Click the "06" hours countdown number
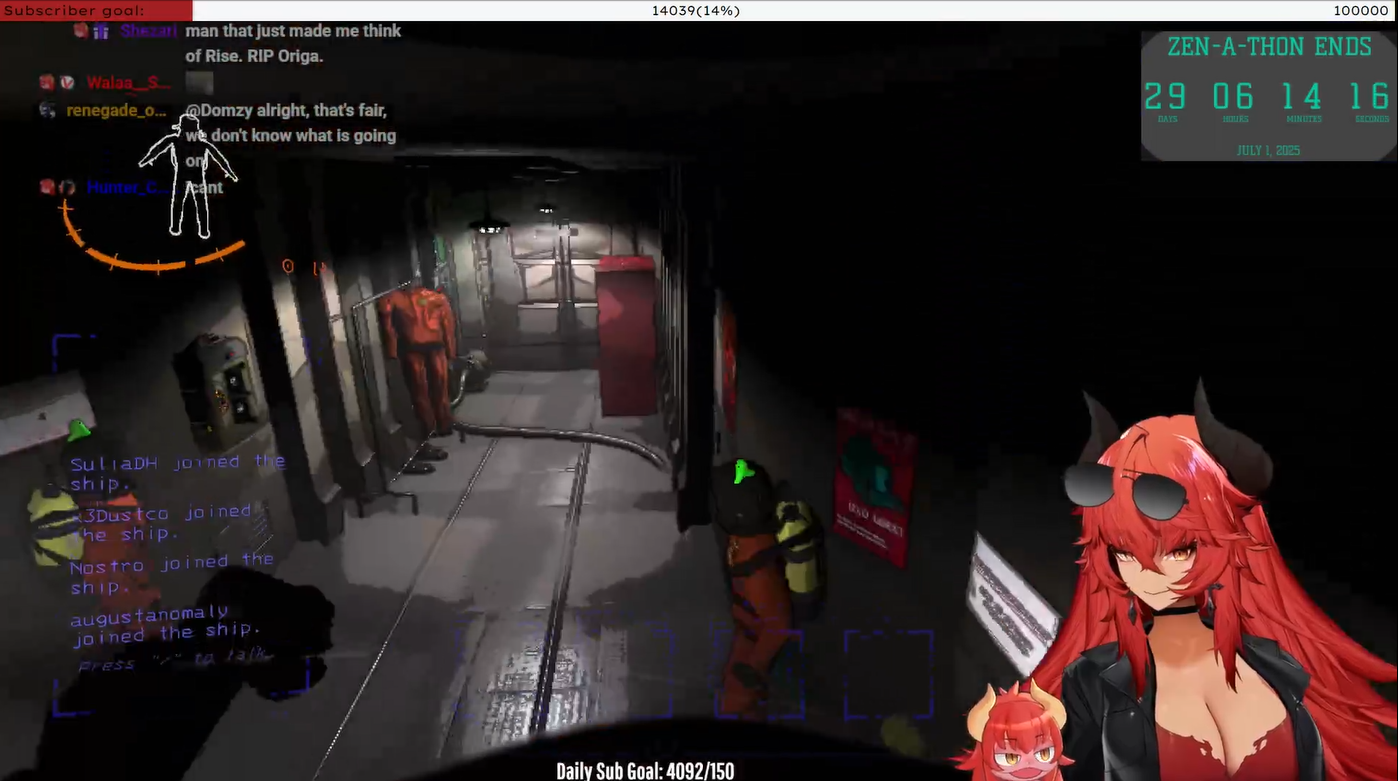1398x781 pixels. click(x=1233, y=97)
